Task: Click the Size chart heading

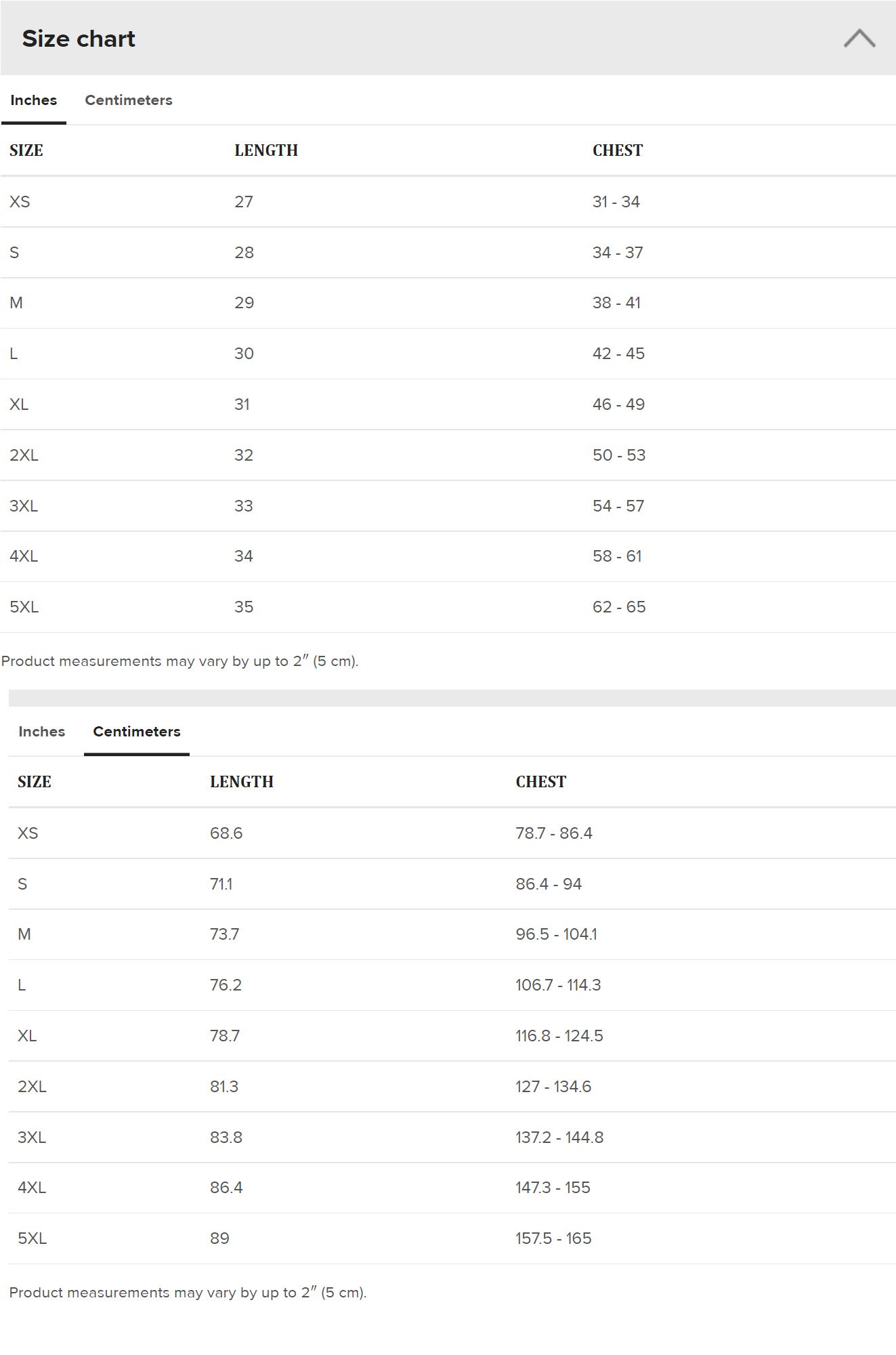Action: (79, 39)
